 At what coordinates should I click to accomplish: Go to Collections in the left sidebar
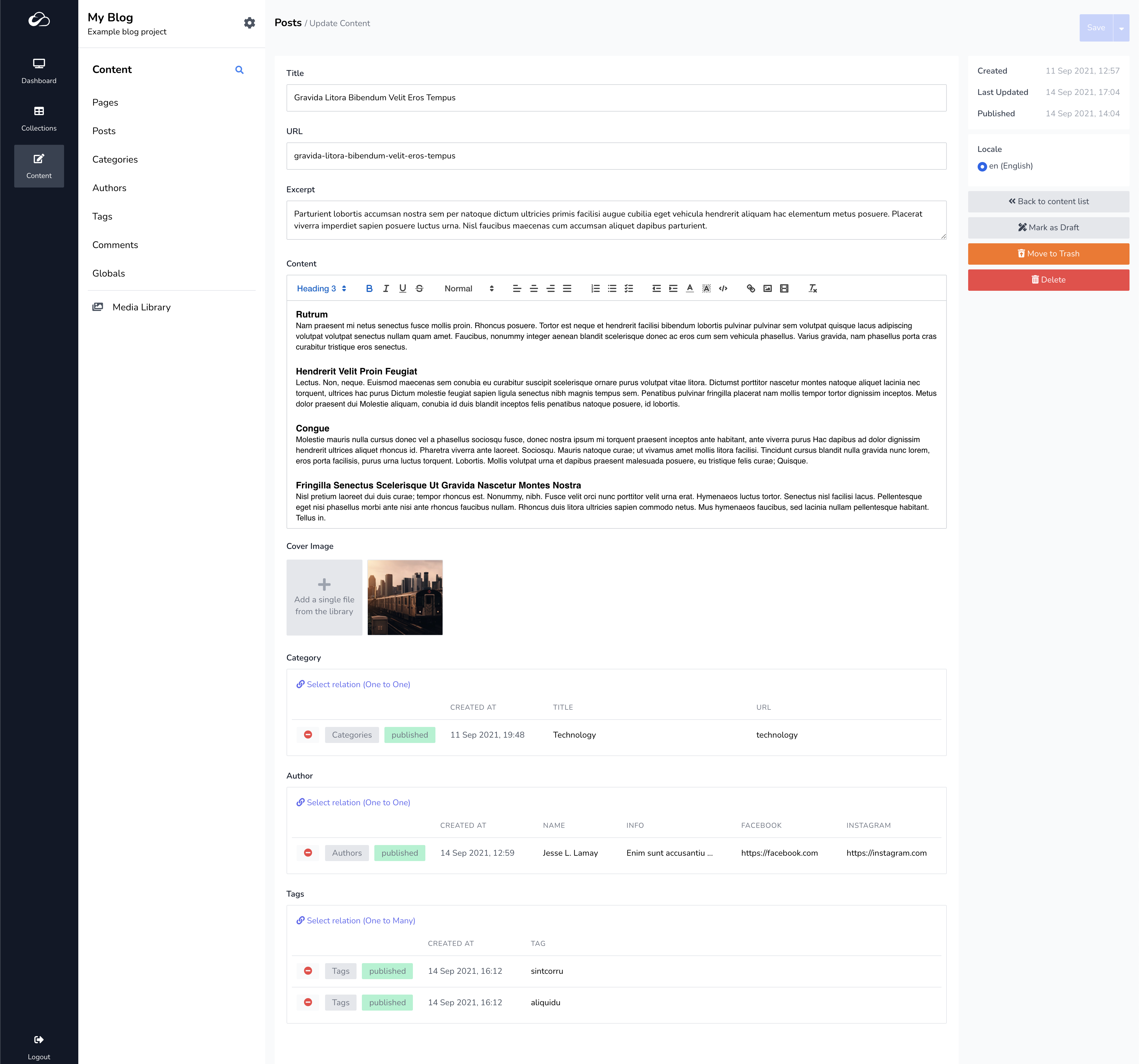39,118
